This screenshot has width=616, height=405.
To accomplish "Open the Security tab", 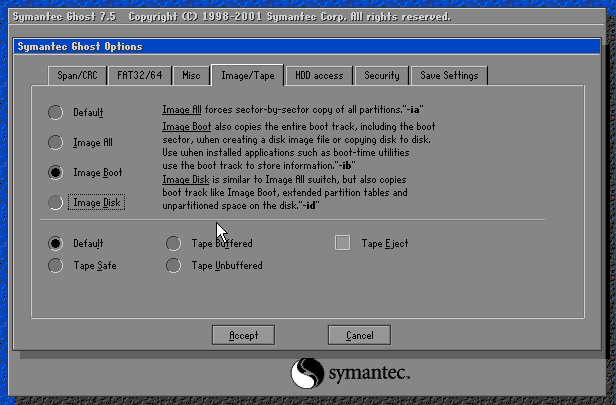I will 382,75.
